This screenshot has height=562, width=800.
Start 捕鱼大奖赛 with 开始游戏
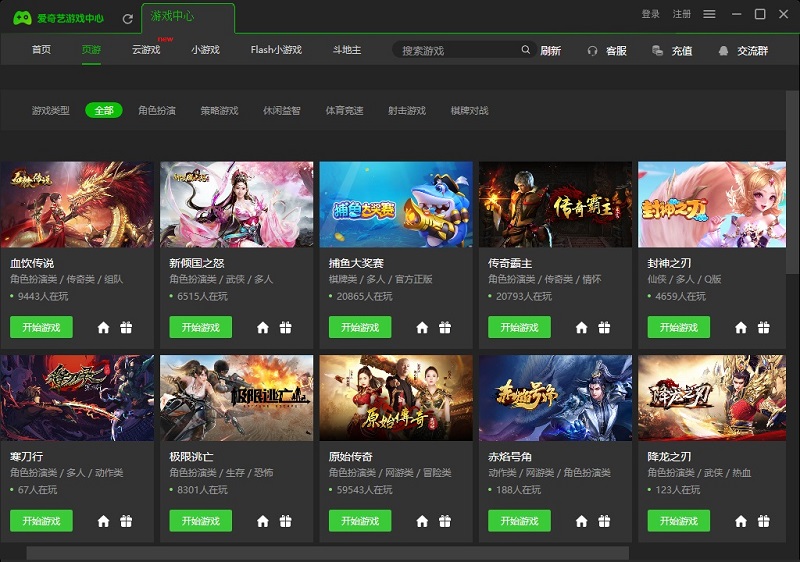(360, 327)
